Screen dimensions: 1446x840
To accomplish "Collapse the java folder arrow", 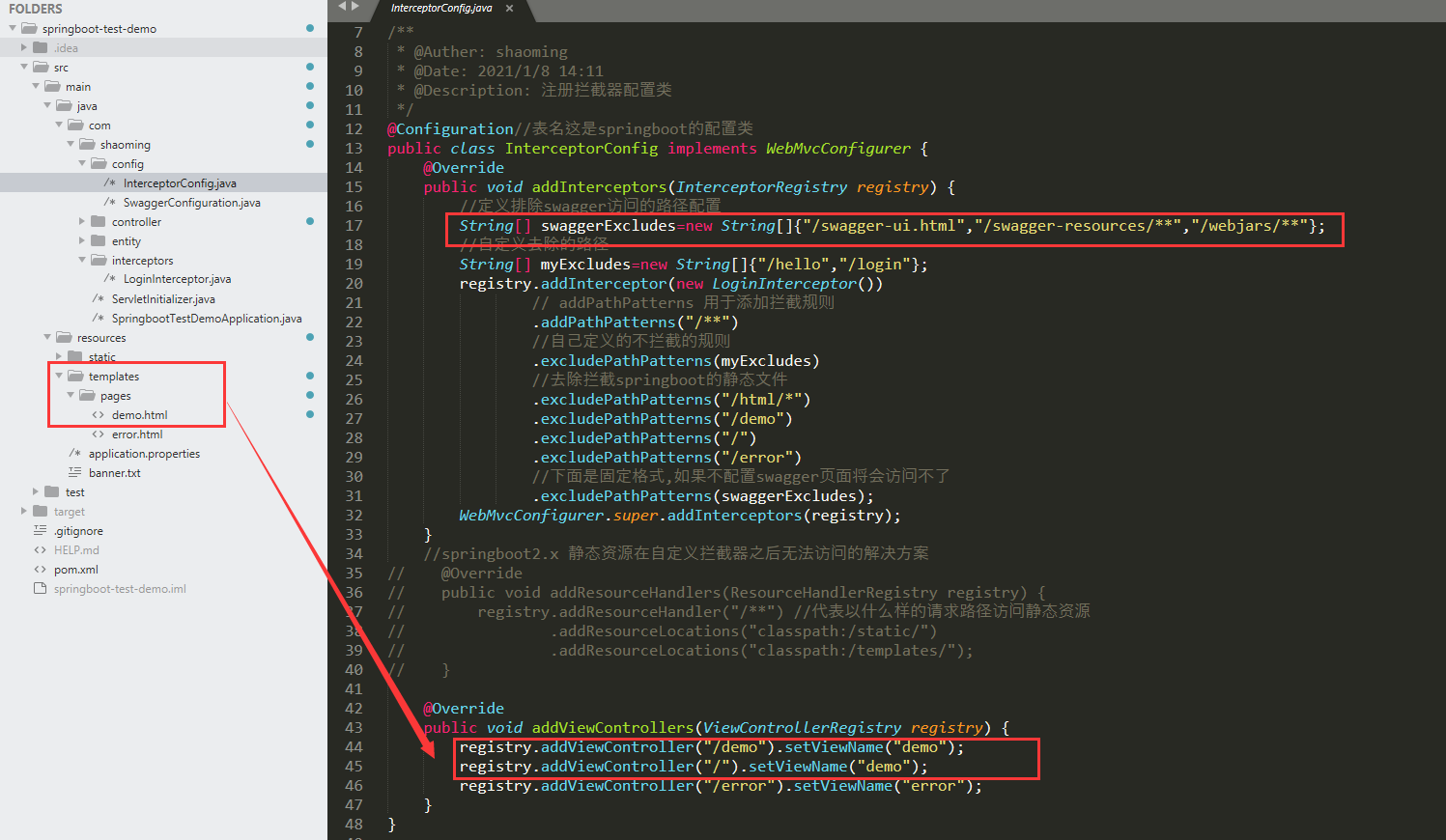I will (x=47, y=105).
